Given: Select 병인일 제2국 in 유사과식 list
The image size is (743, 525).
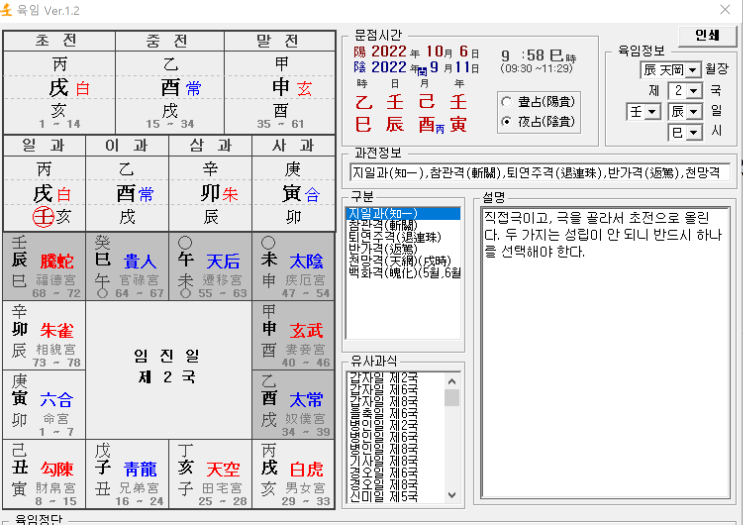Looking at the screenshot, I should coord(384,425).
